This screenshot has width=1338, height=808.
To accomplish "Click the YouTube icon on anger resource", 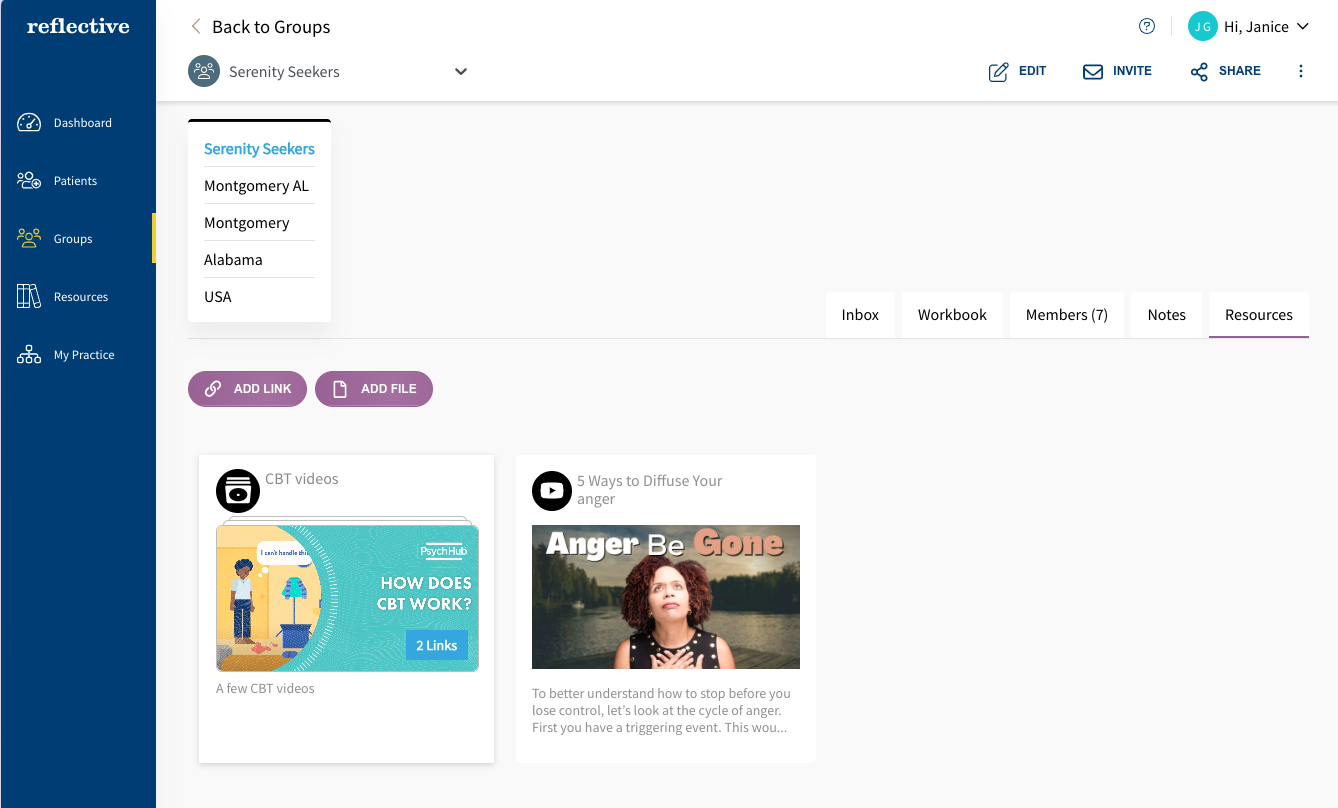I will click(x=551, y=490).
